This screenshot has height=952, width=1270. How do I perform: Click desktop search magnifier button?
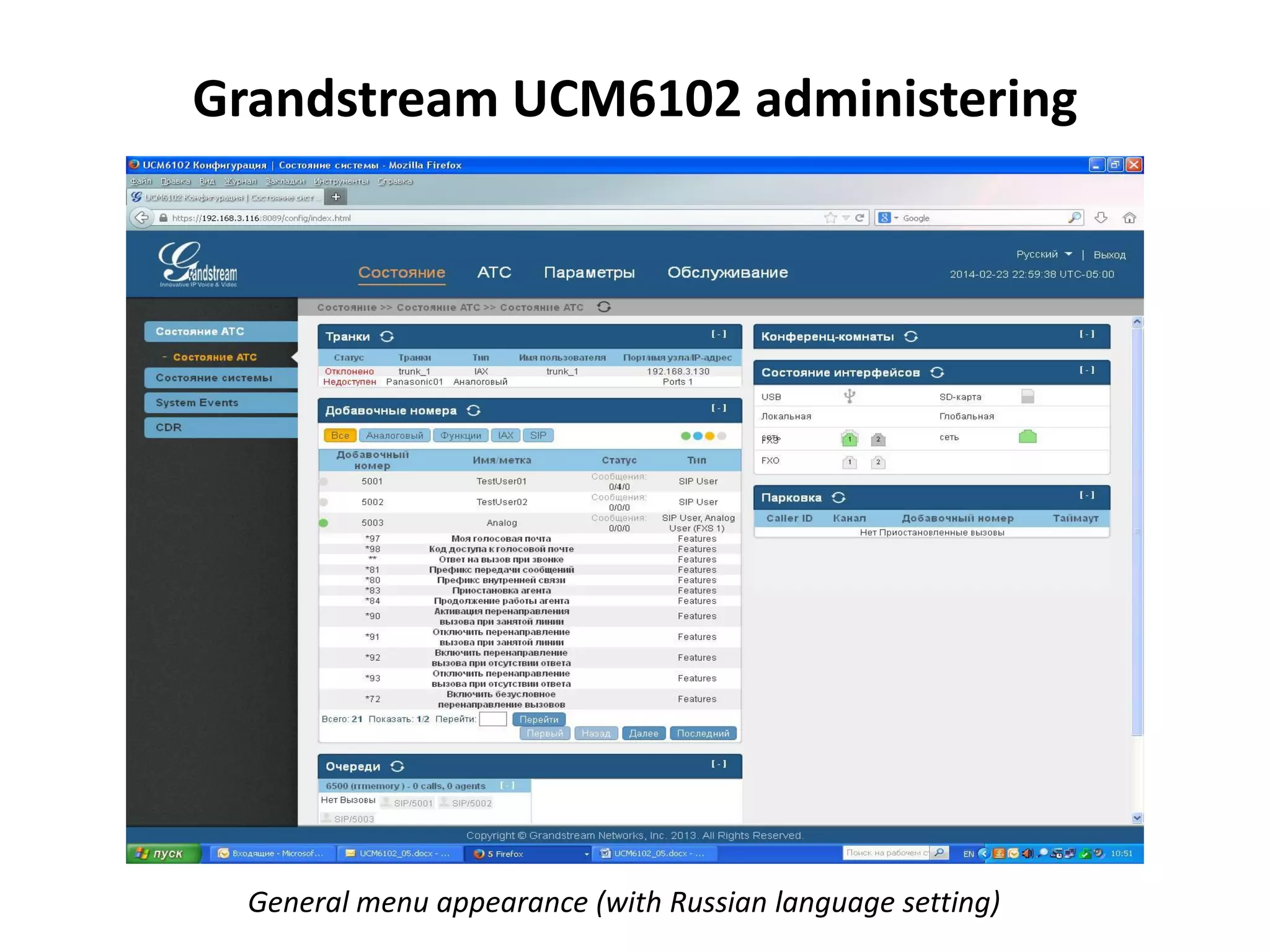pos(939,853)
